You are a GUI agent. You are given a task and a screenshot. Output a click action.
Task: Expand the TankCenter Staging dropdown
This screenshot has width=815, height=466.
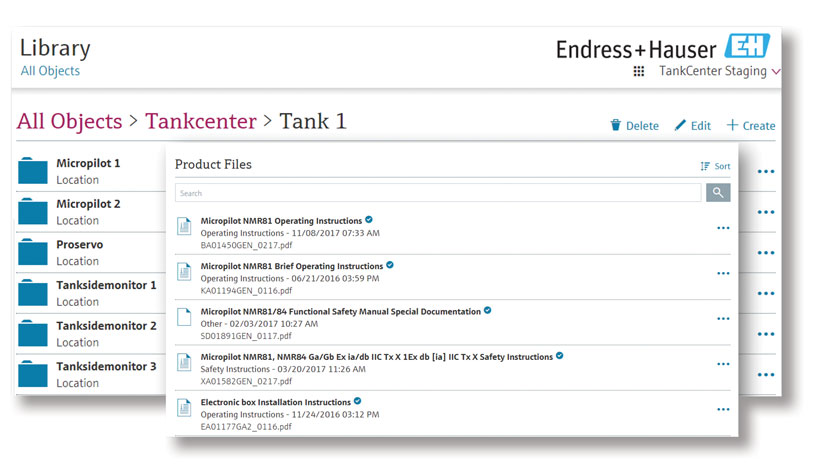tap(777, 72)
